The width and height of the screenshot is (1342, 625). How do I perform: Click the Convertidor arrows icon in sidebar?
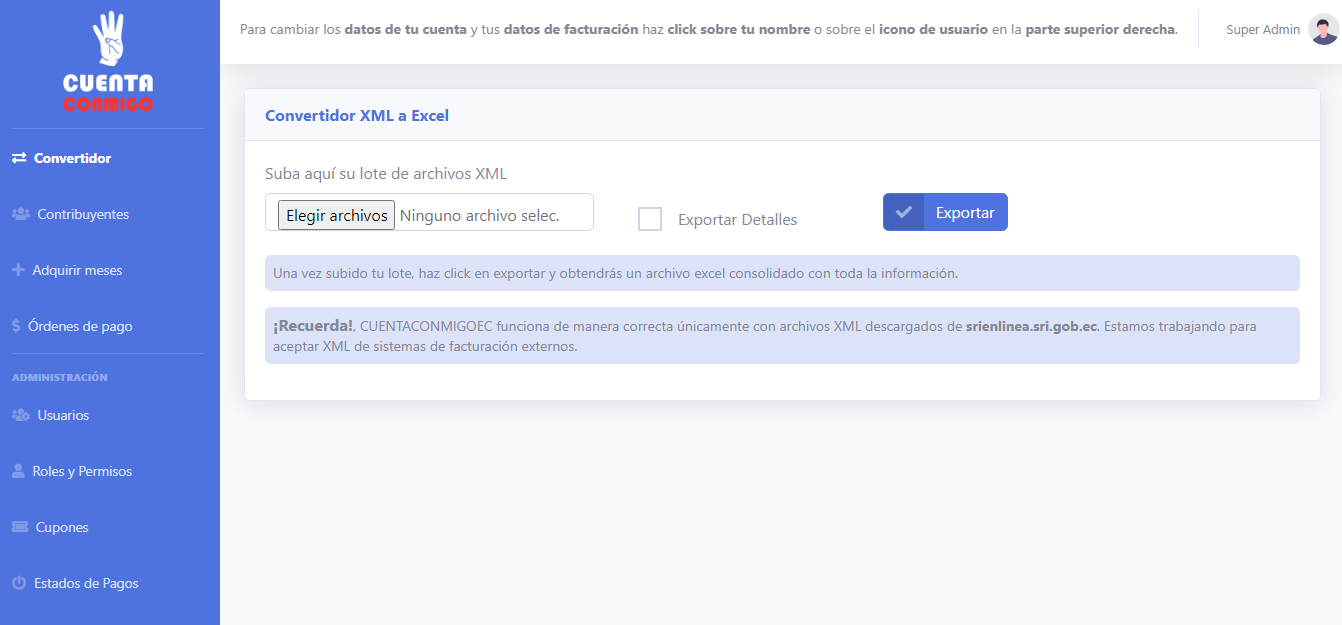pyautogui.click(x=19, y=158)
